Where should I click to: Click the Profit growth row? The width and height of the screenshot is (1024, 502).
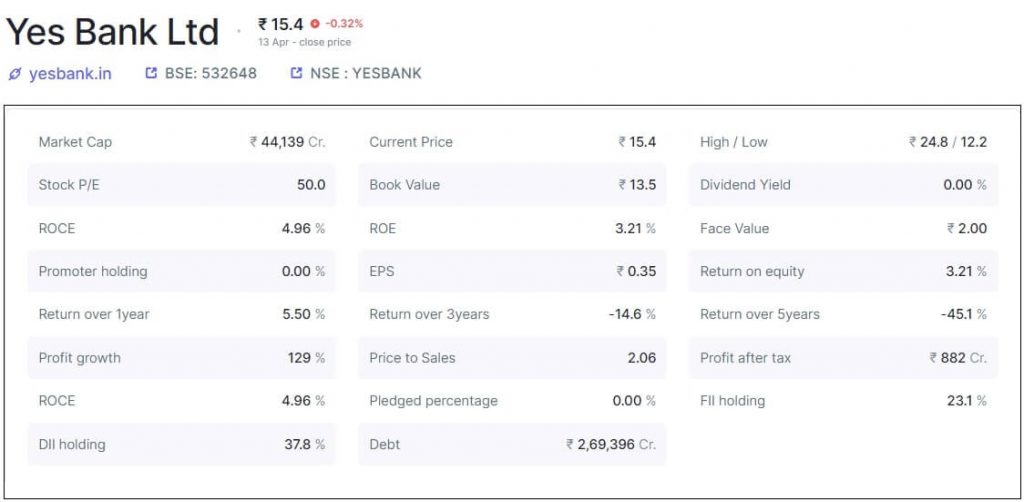tap(181, 358)
